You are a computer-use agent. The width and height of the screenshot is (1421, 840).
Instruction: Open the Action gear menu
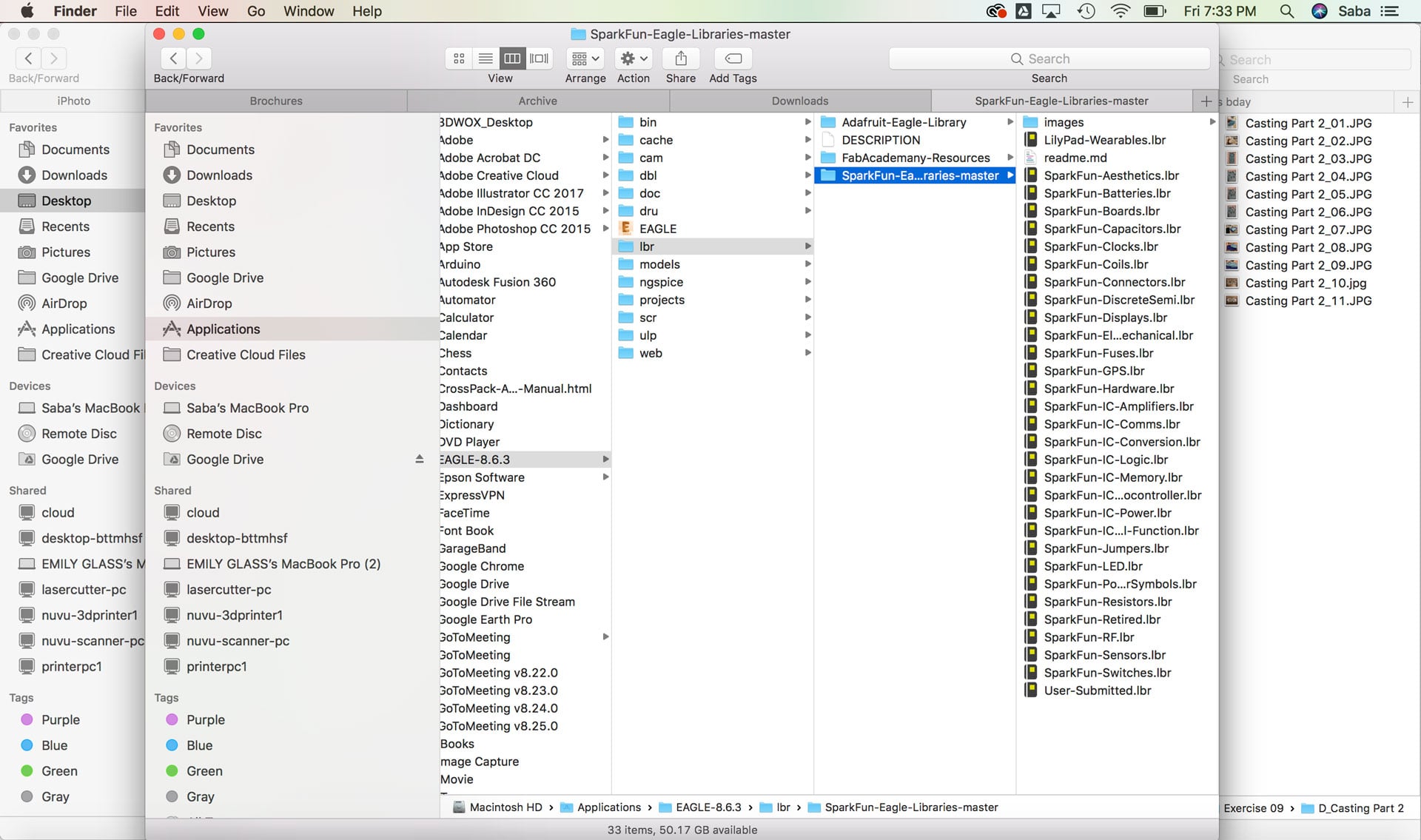click(x=634, y=58)
